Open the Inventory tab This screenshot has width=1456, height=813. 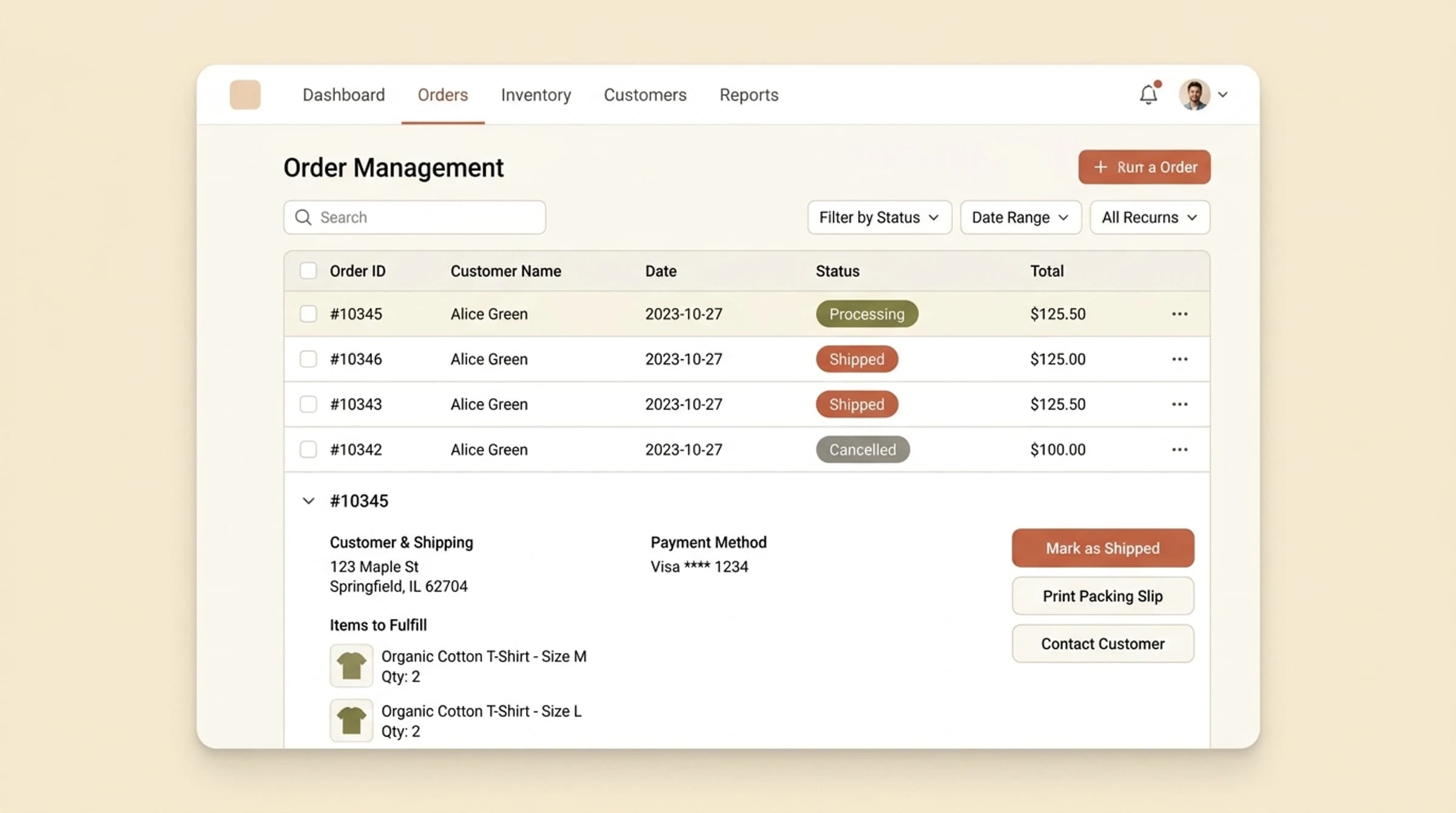click(x=536, y=95)
